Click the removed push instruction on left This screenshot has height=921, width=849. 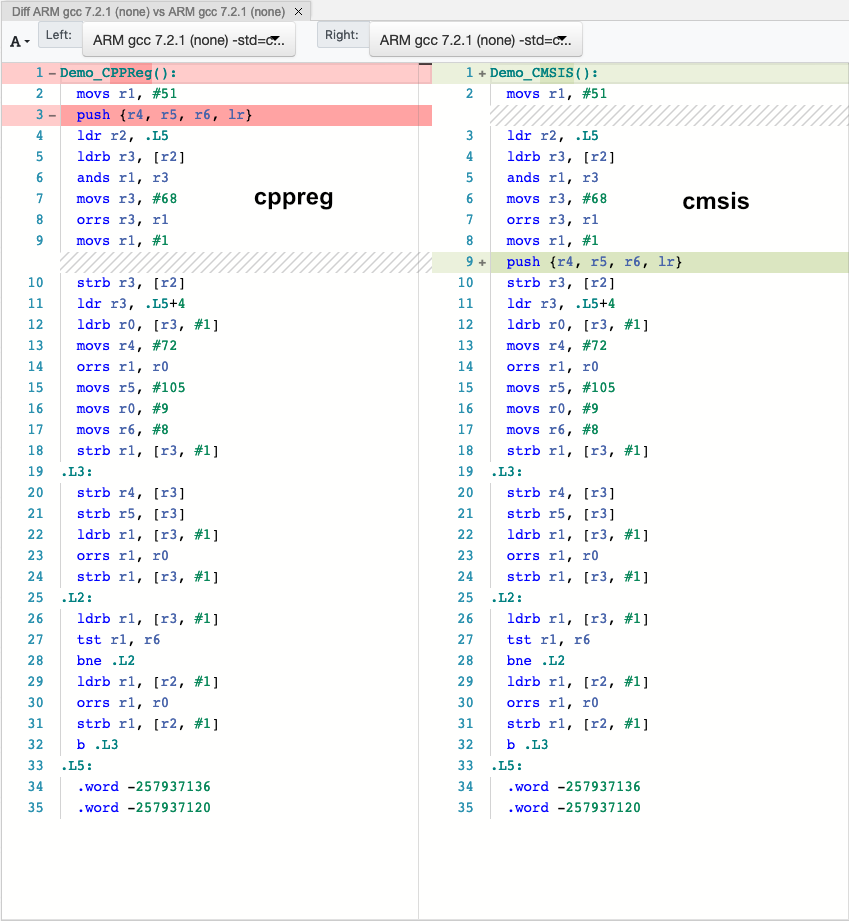click(x=164, y=115)
